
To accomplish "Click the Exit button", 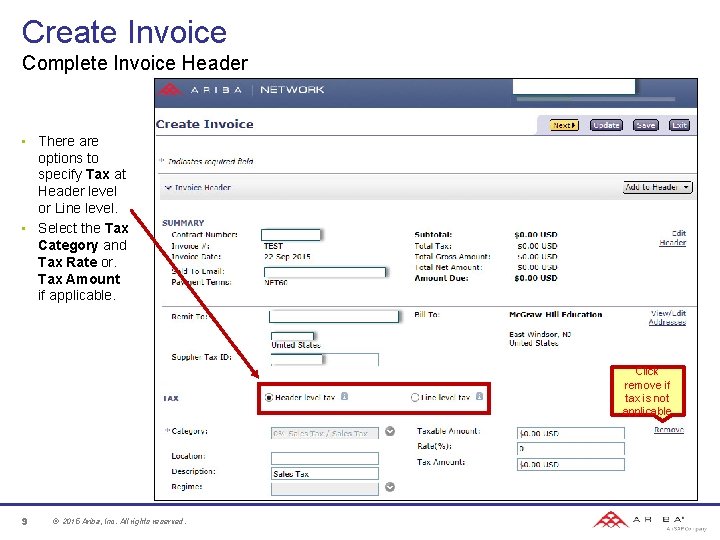I will point(679,125).
